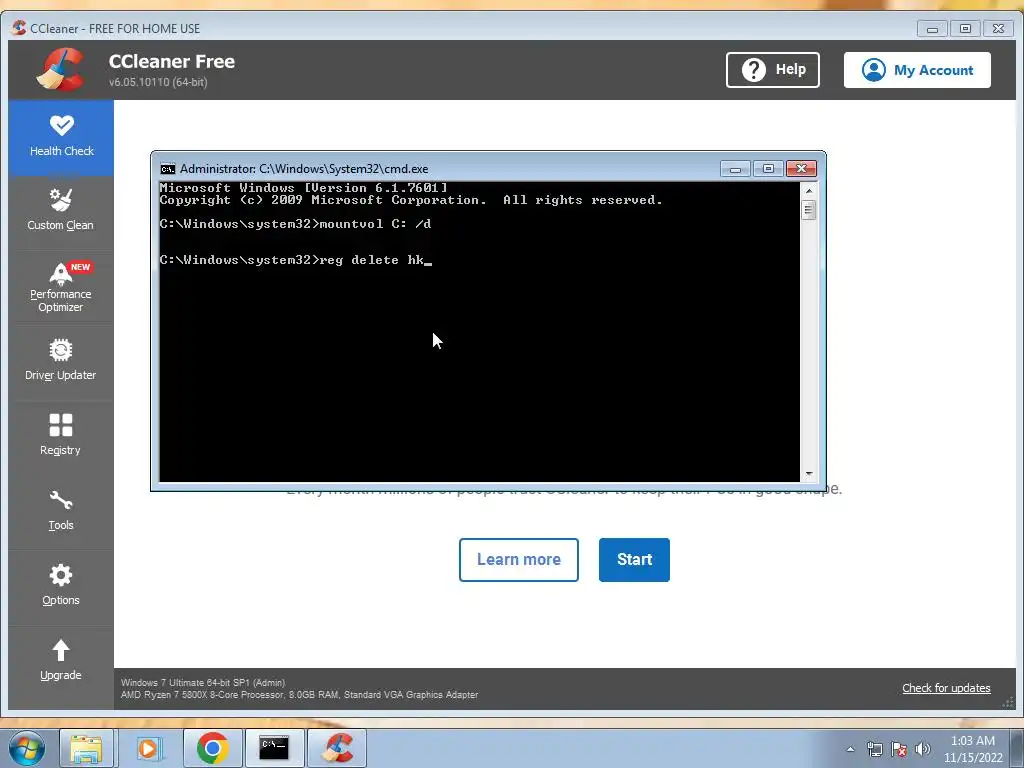The height and width of the screenshot is (768, 1024).
Task: Close the Administrator cmd.exe window
Action: [801, 169]
